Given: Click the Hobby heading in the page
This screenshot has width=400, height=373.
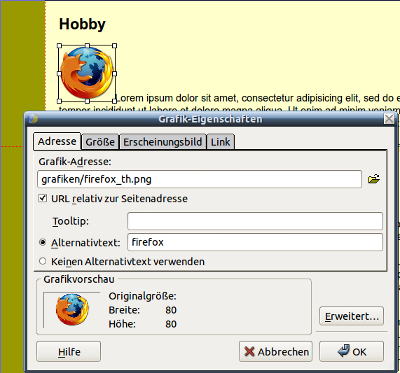Looking at the screenshot, I should [x=82, y=24].
